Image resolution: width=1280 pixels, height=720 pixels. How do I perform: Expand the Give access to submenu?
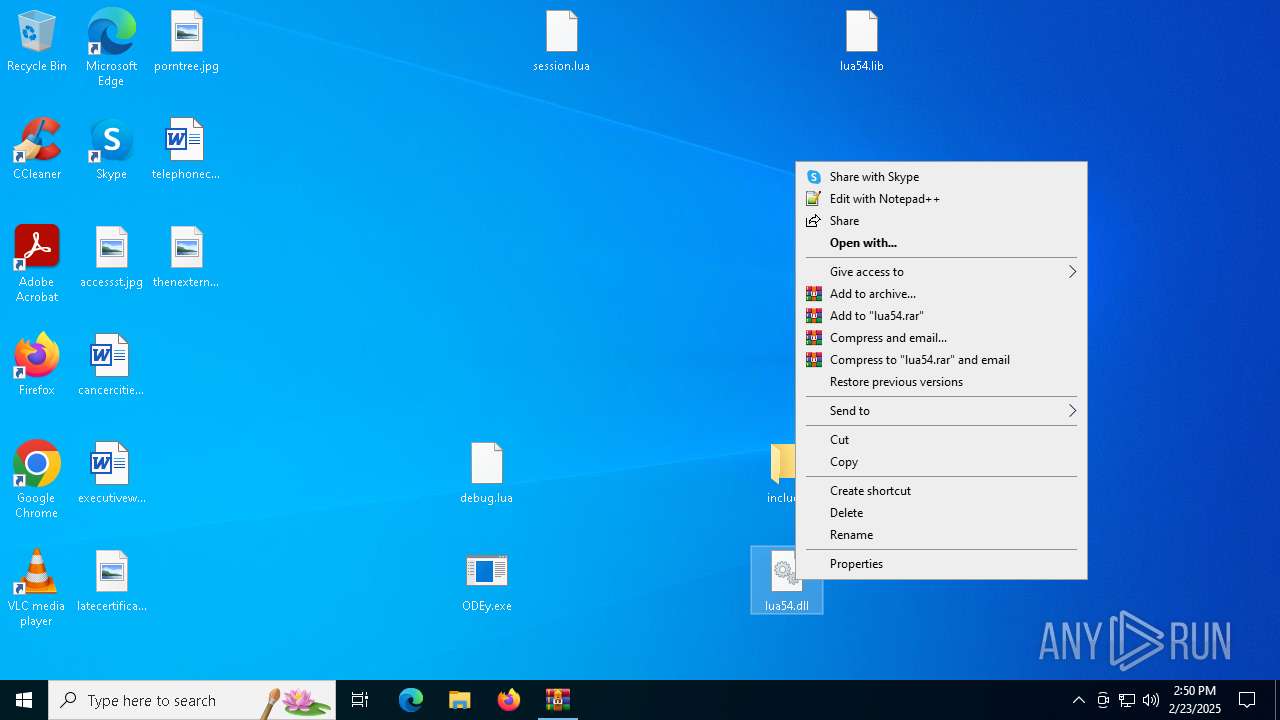click(x=941, y=272)
